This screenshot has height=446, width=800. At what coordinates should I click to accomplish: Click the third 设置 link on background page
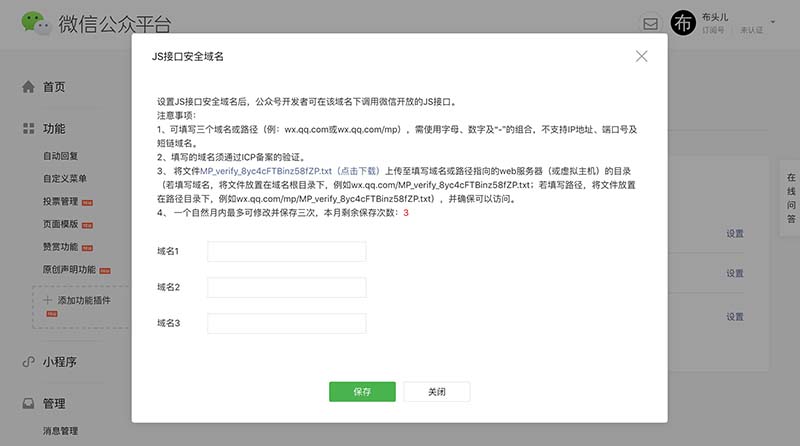tap(735, 317)
